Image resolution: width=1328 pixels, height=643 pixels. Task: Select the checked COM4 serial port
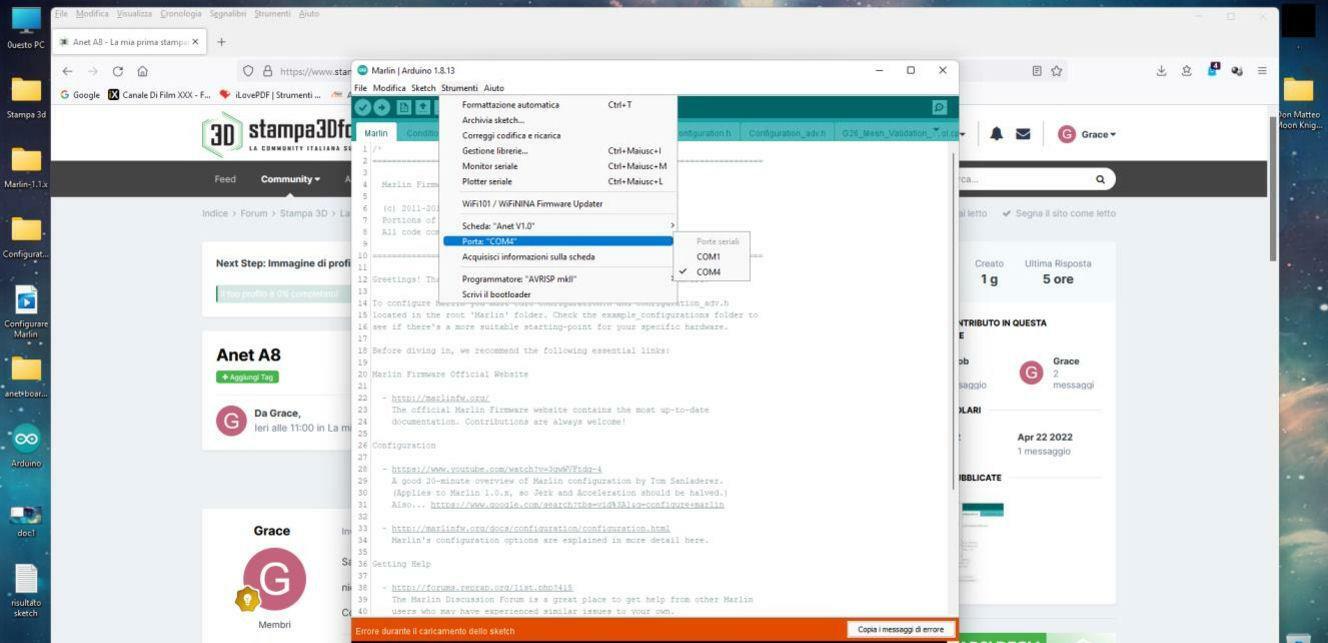(713, 272)
